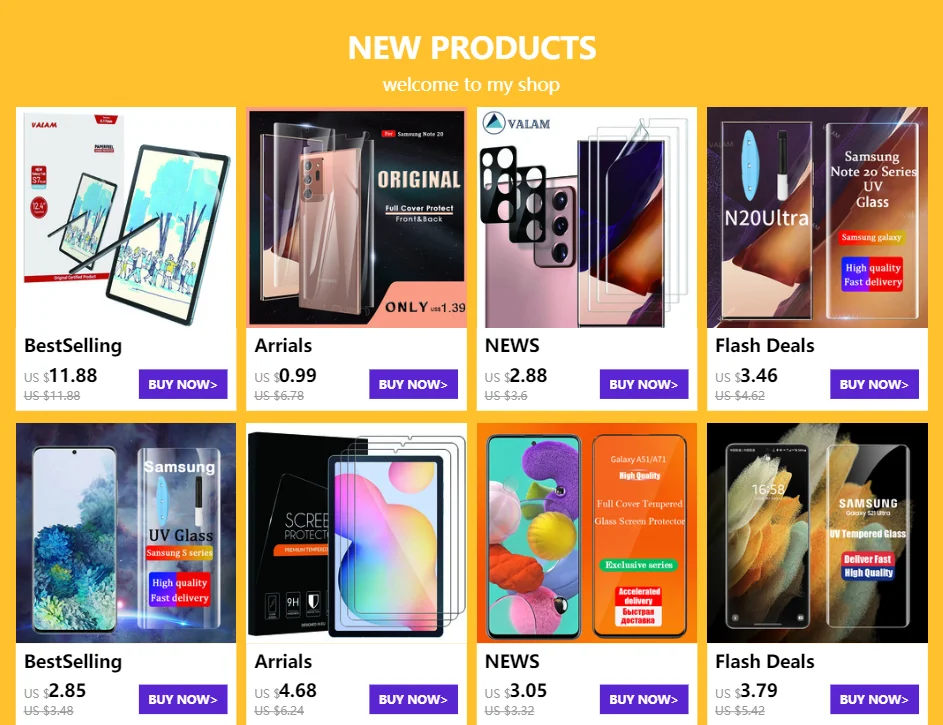Click the NEW PRODUCTS banner heading
Viewport: 943px width, 725px height.
click(472, 47)
